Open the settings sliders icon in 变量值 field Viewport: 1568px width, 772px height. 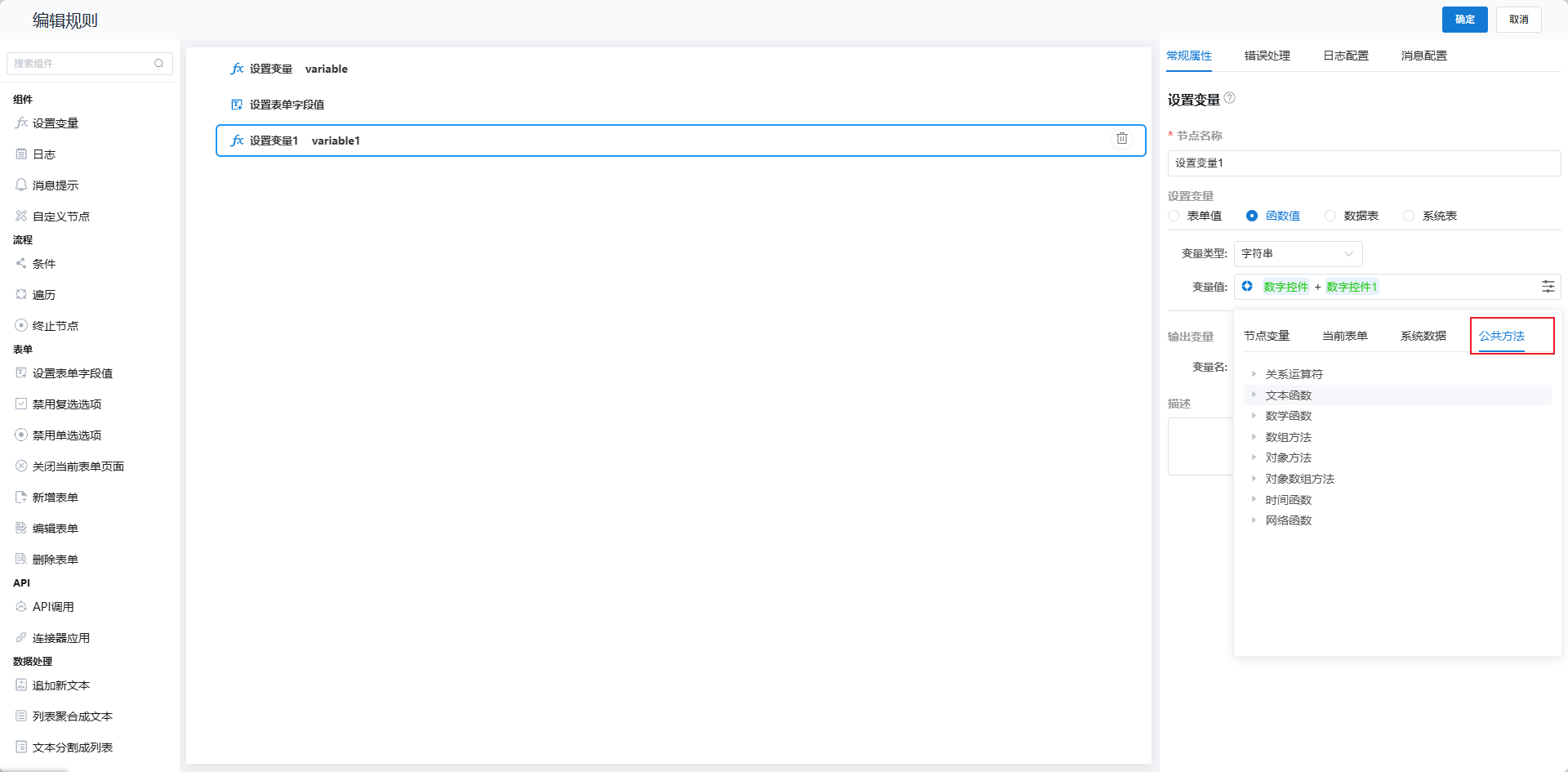coord(1548,286)
